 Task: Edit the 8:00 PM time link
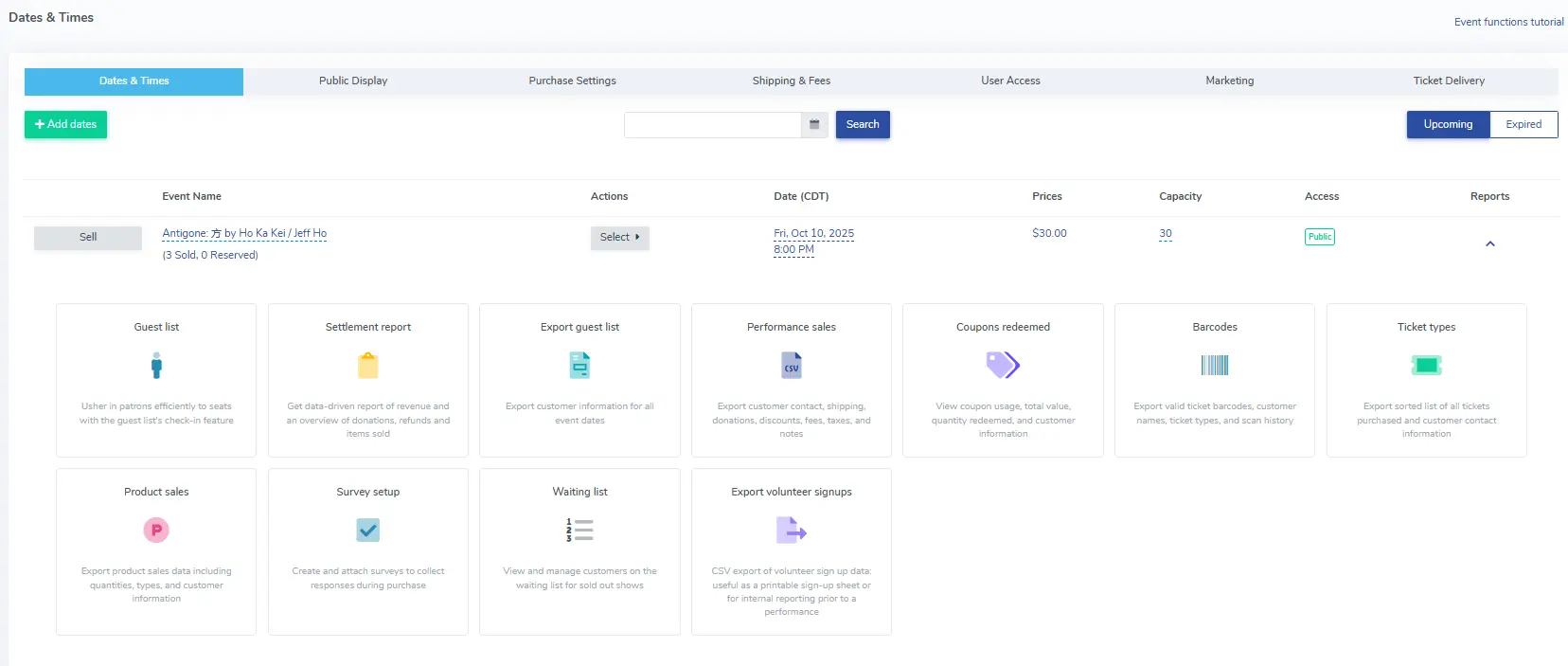pyautogui.click(x=793, y=250)
